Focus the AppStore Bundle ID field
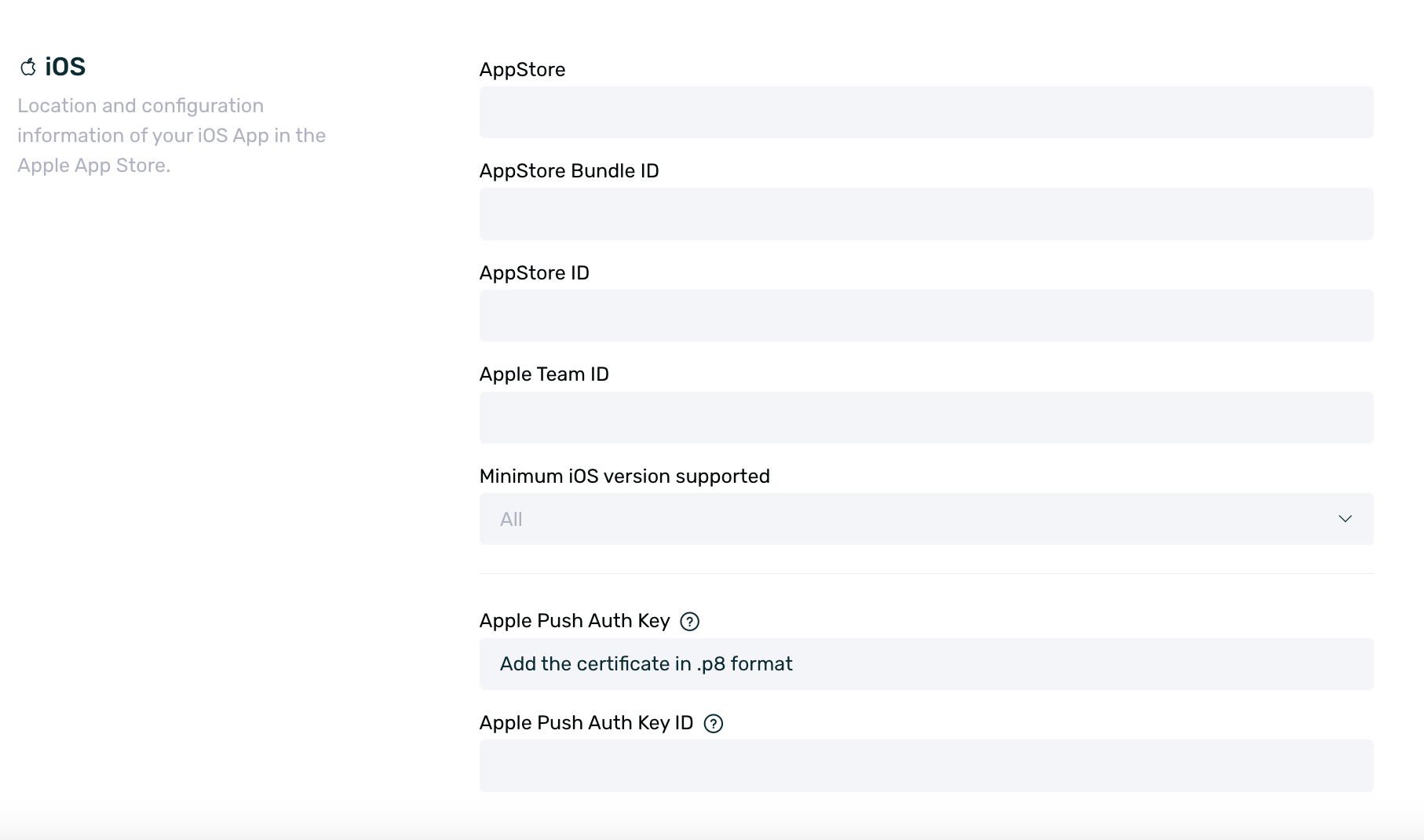 click(926, 214)
